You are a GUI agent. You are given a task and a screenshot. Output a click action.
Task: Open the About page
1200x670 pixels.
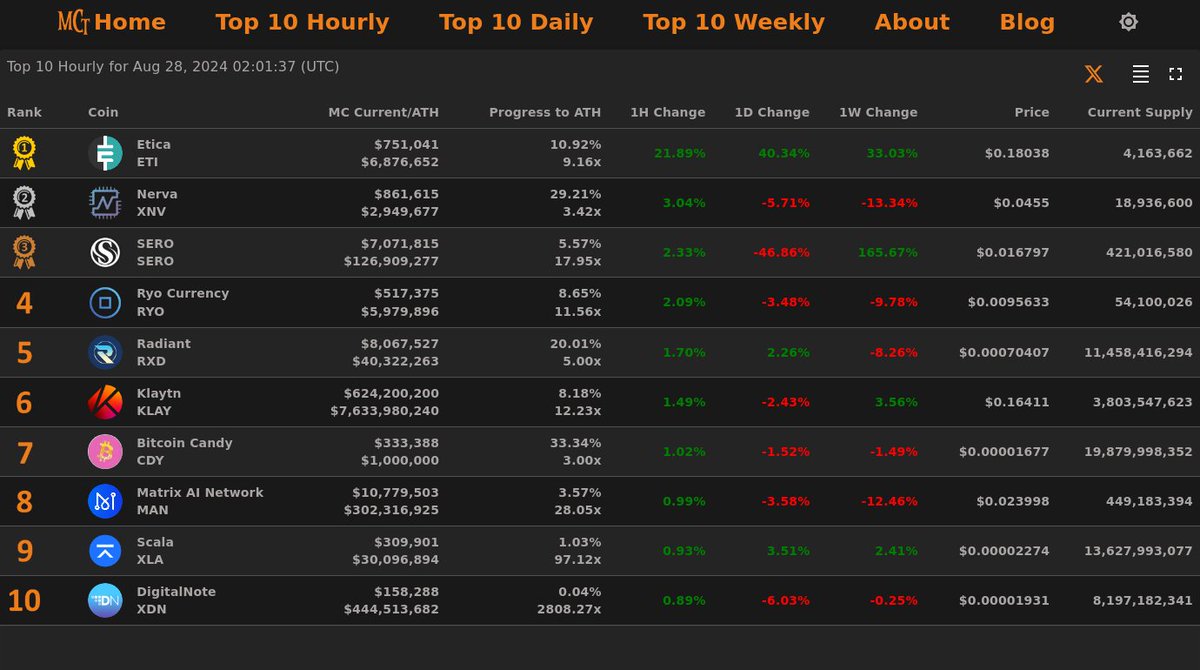(912, 22)
